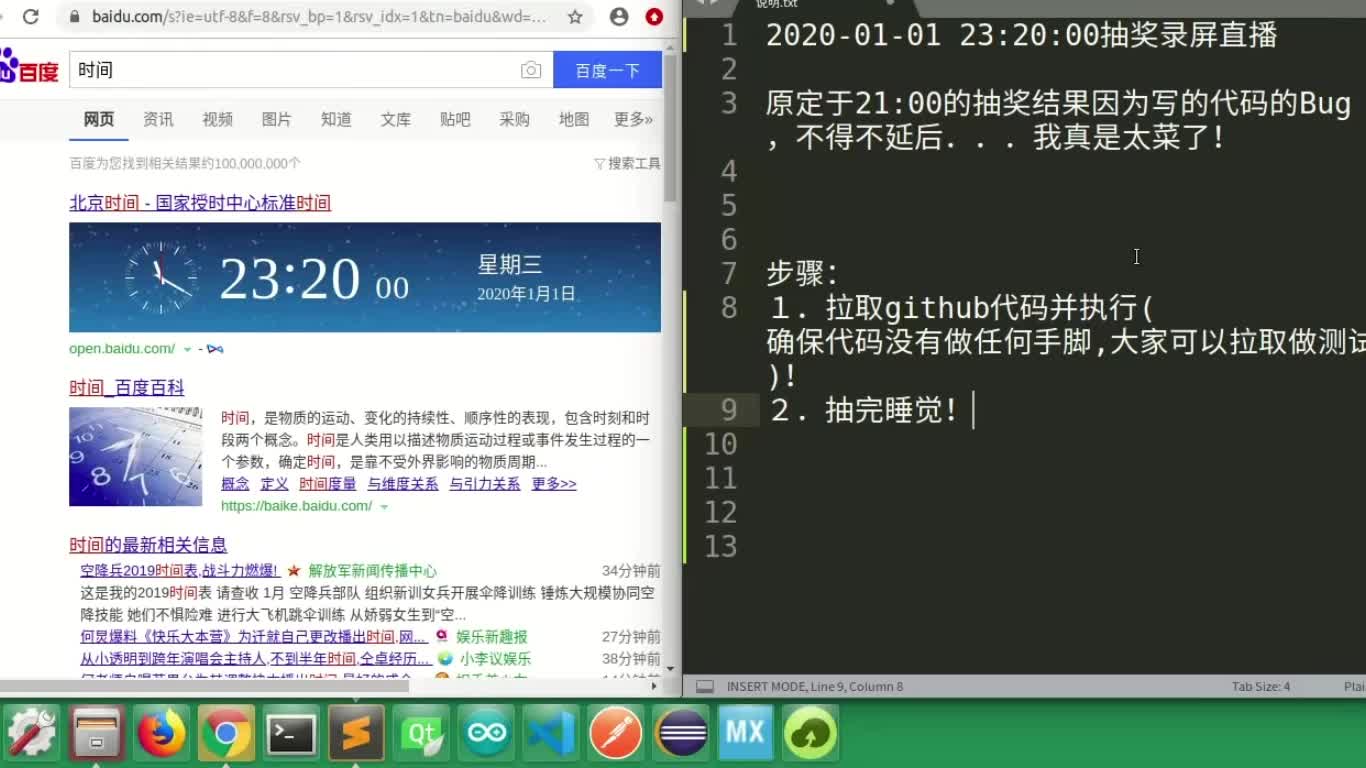This screenshot has width=1366, height=768.
Task: Open 搜索工具 filter
Action: pyautogui.click(x=627, y=163)
